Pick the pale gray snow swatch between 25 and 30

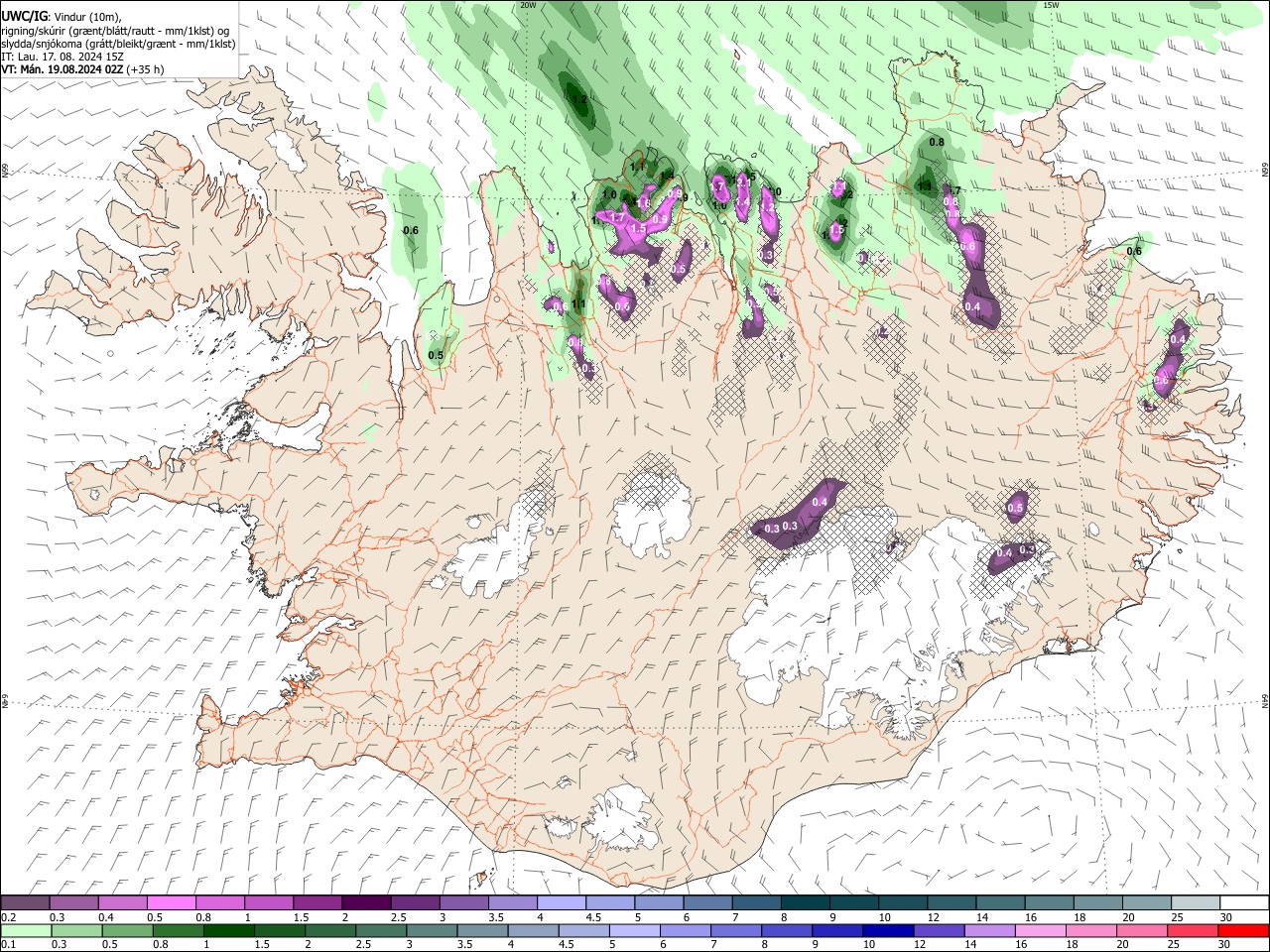[1196, 903]
